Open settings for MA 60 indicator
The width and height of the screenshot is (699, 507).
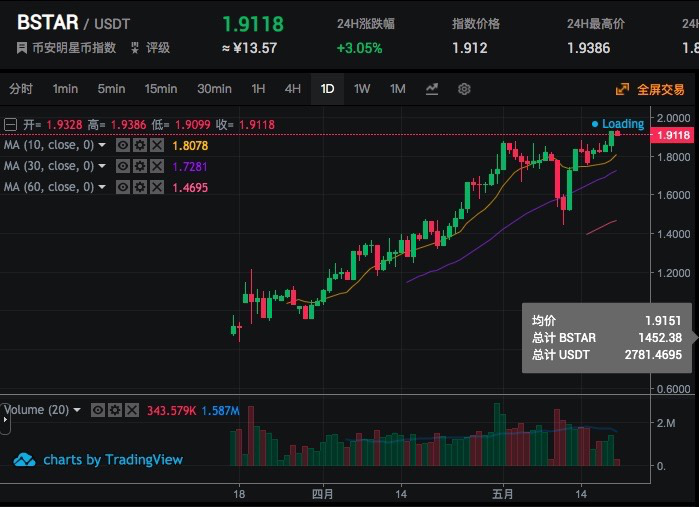pyautogui.click(x=140, y=187)
